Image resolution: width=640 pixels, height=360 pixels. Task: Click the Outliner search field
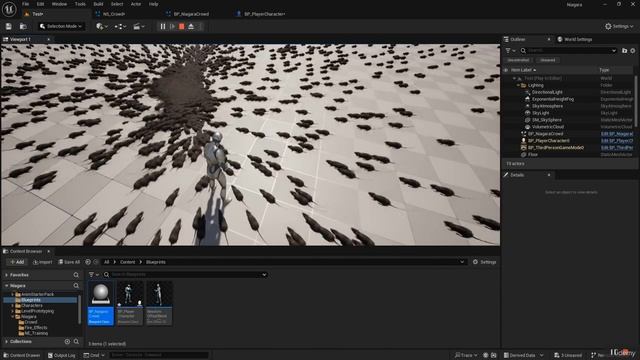point(568,51)
